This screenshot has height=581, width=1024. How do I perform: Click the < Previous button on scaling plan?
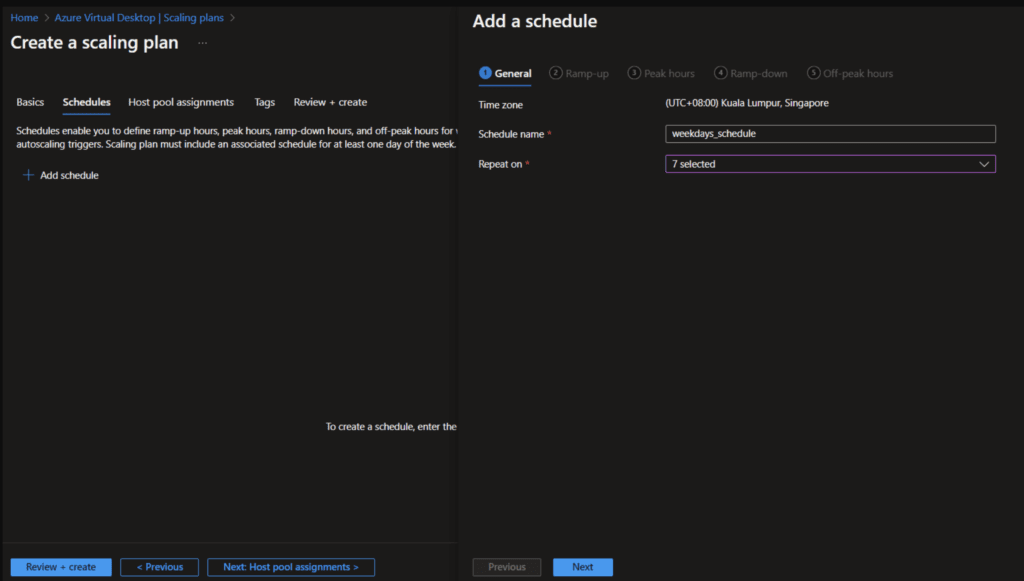tap(159, 567)
